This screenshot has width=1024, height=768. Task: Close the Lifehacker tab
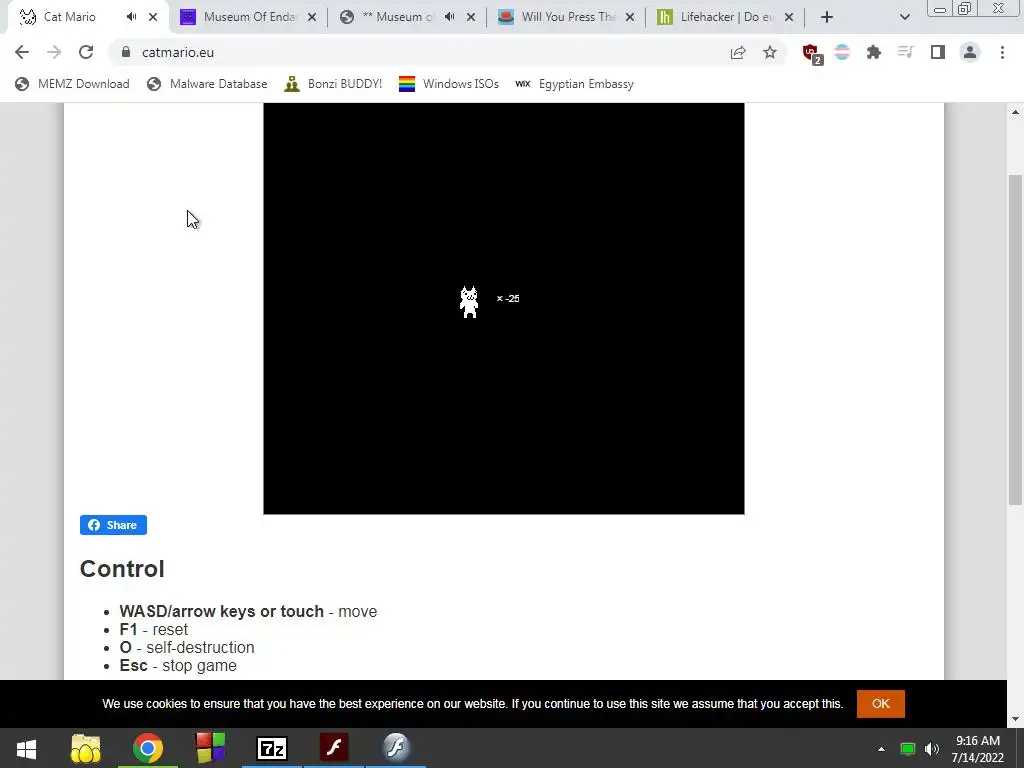tap(789, 17)
